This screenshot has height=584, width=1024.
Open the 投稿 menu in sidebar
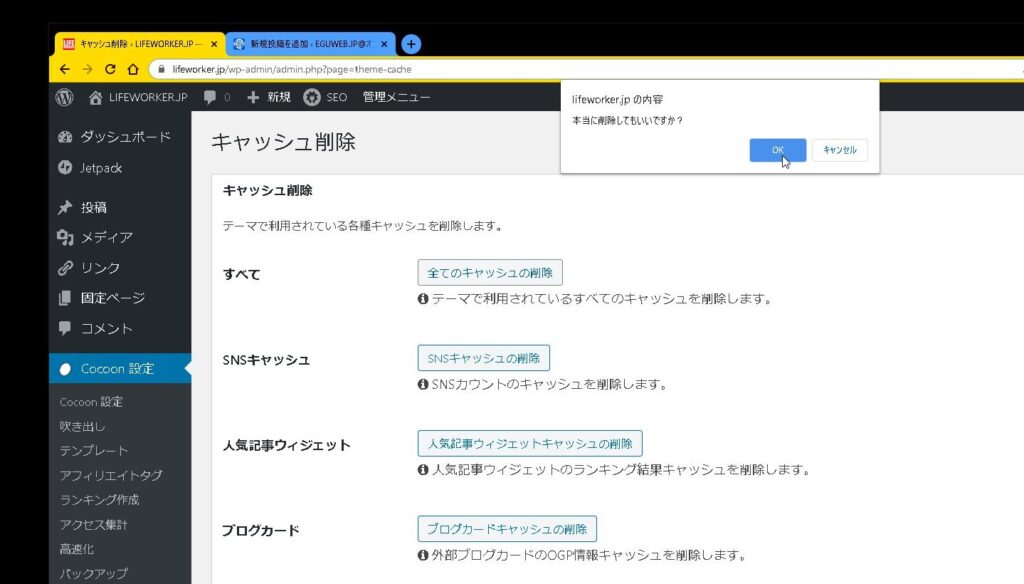94,208
